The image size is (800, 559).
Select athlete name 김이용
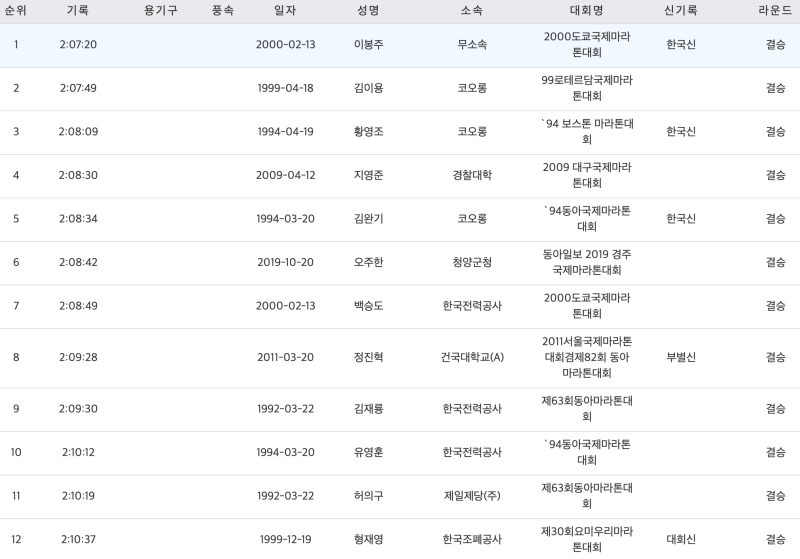pyautogui.click(x=368, y=88)
